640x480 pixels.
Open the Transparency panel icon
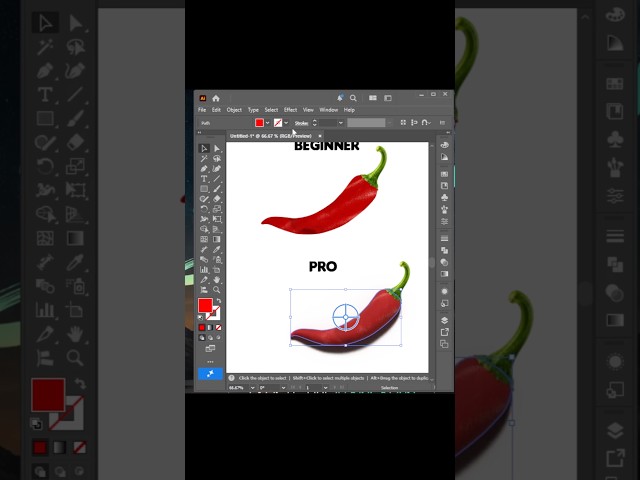pyautogui.click(x=444, y=262)
